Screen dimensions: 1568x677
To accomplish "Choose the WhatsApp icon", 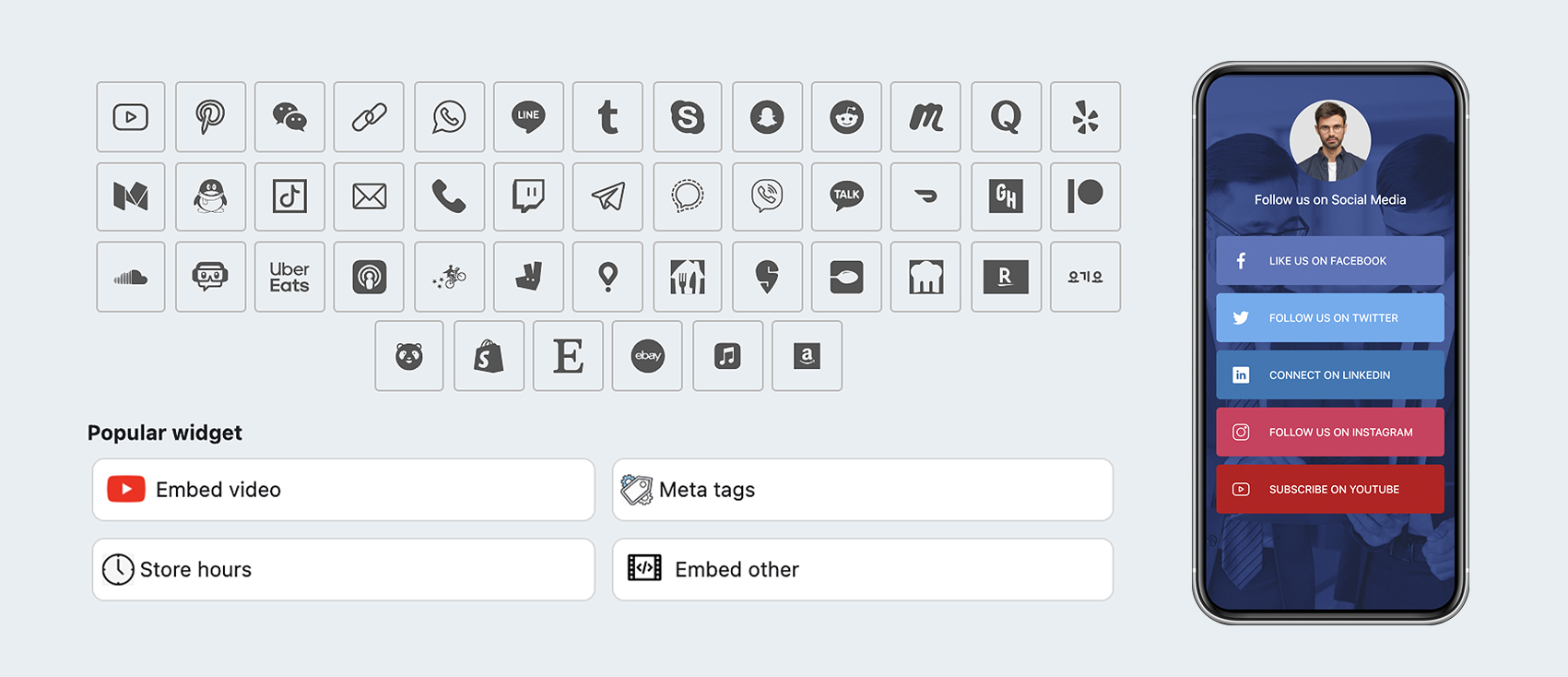I will (x=449, y=117).
